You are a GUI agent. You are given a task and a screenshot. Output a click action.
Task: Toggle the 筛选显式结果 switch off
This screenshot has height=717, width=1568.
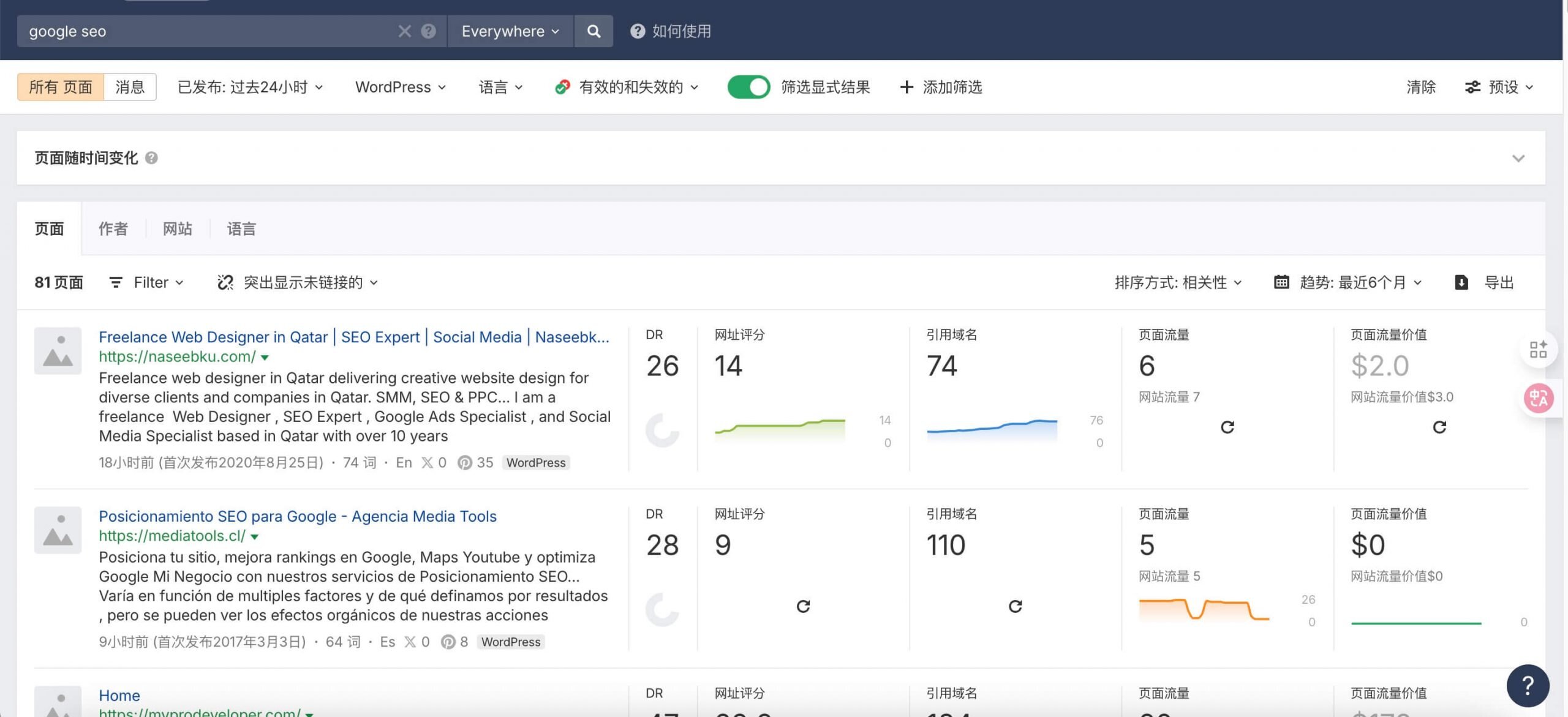[748, 87]
